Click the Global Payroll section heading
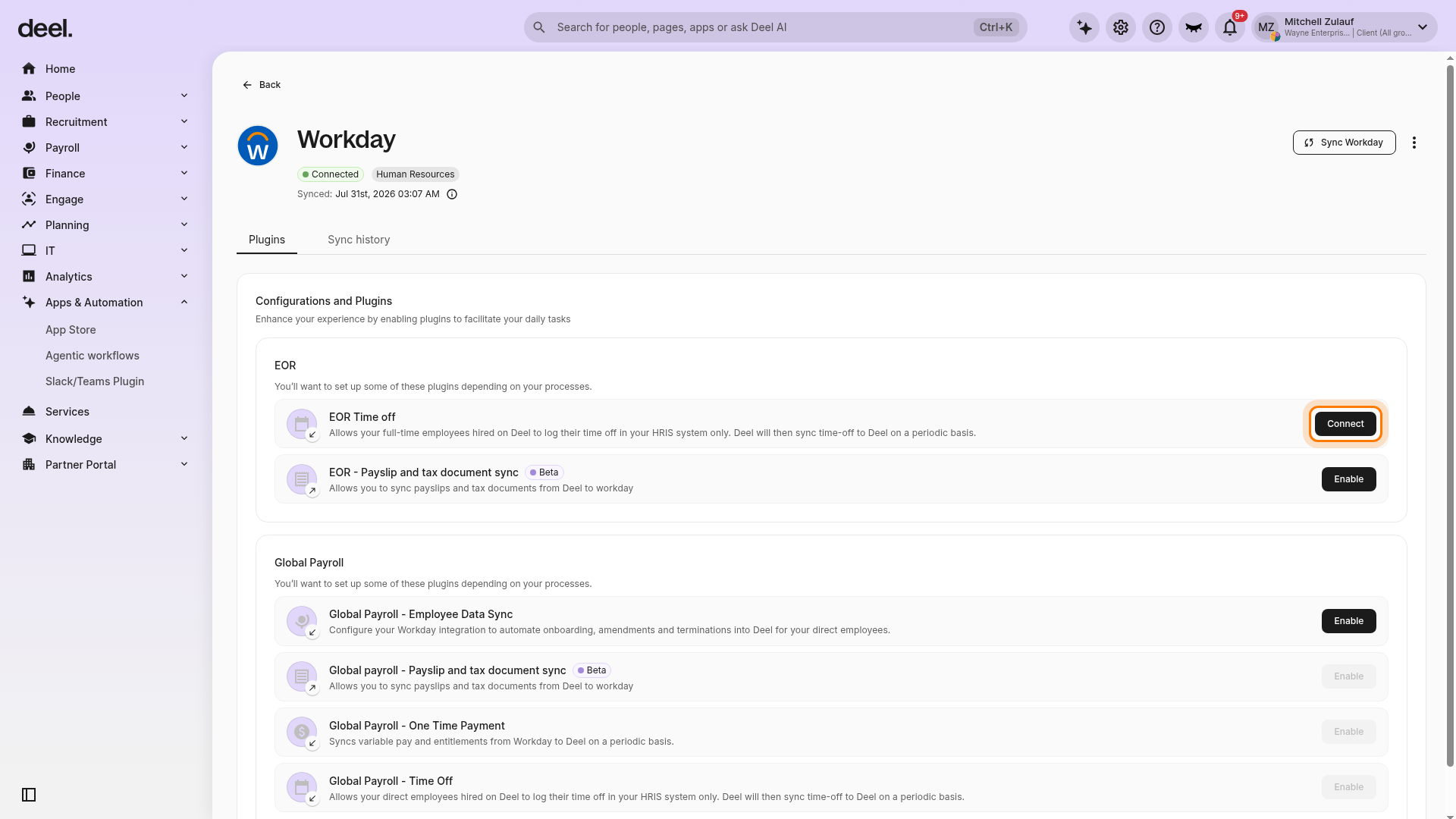The width and height of the screenshot is (1456, 819). pos(309,563)
